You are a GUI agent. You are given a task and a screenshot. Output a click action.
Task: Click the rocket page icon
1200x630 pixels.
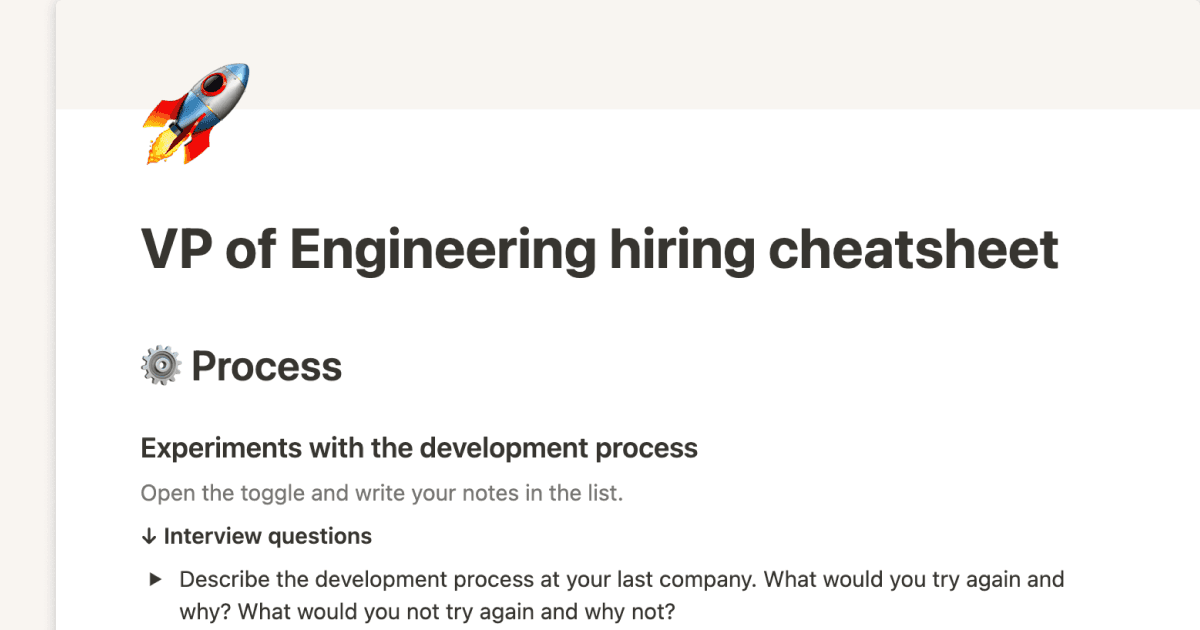point(195,113)
